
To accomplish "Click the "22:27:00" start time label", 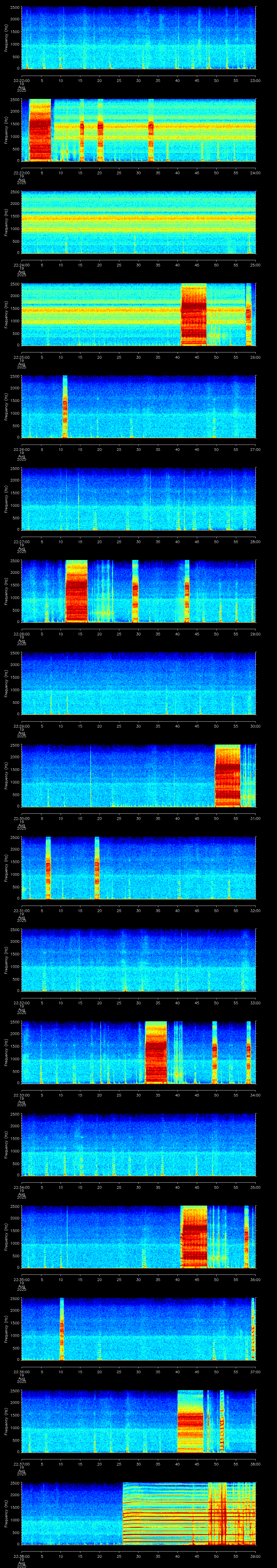I will coord(21,542).
